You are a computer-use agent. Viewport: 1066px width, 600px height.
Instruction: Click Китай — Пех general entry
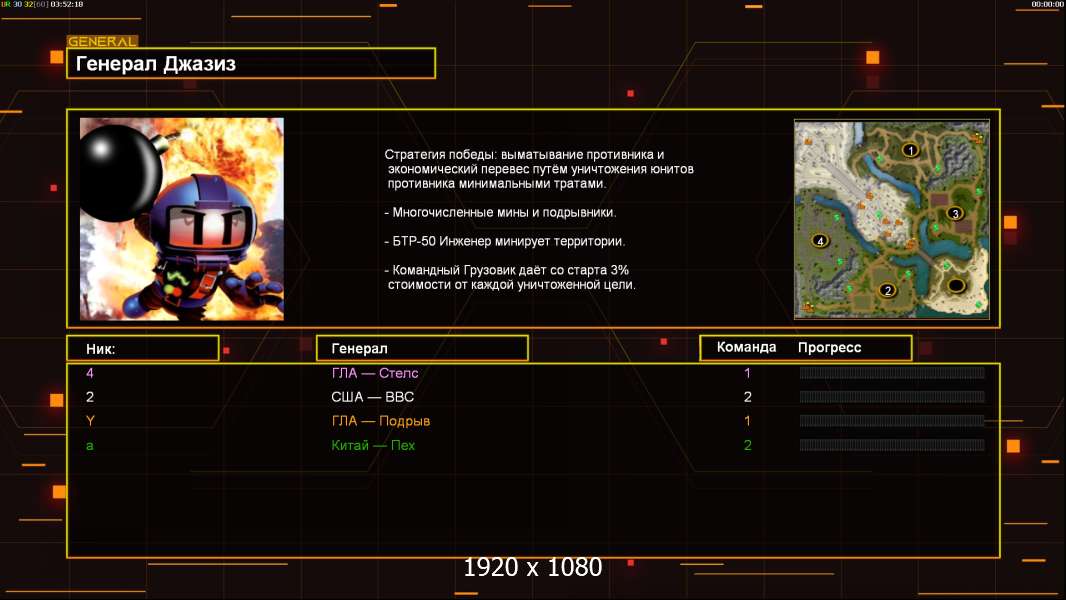[x=373, y=446]
